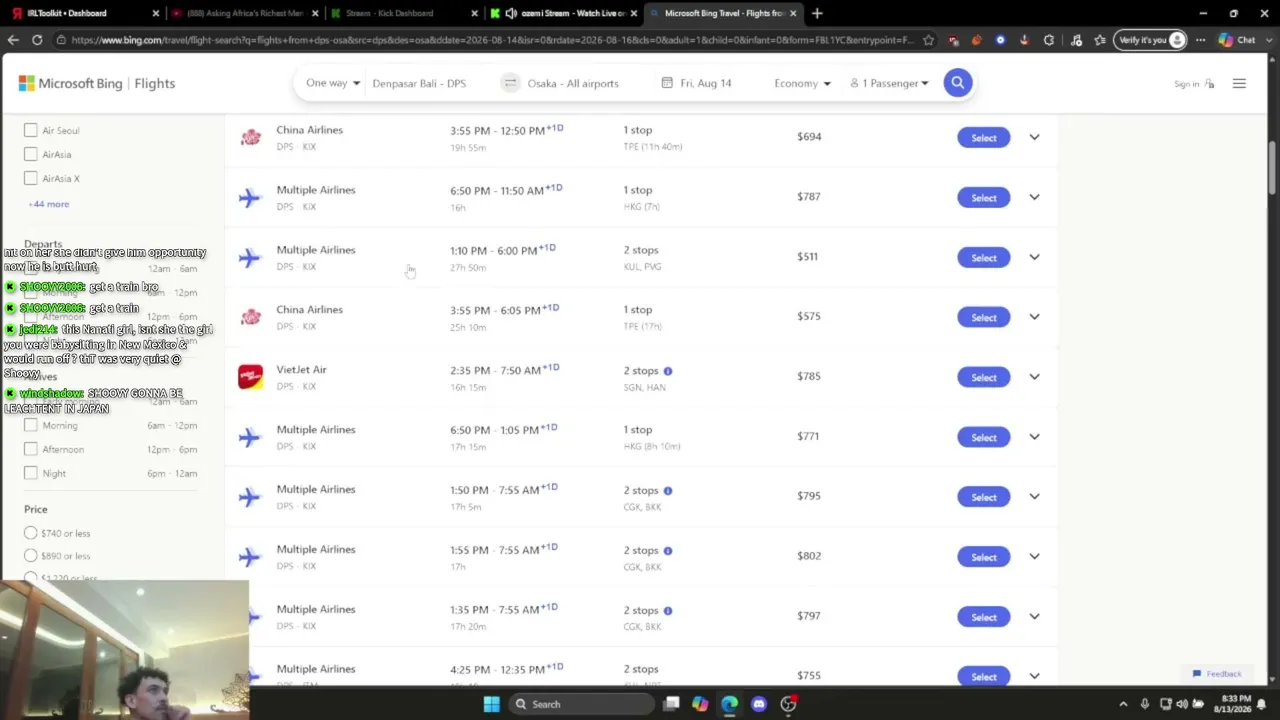The height and width of the screenshot is (720, 1280).
Task: Select the $694 China Airlines flight
Action: click(x=984, y=138)
